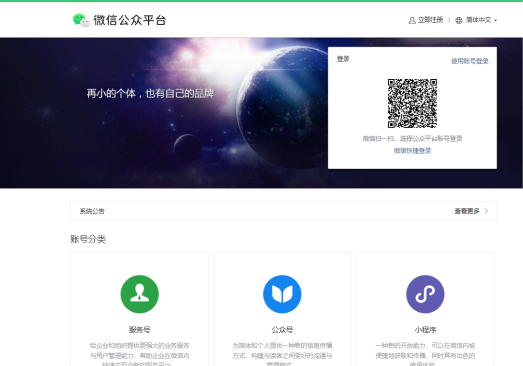Click the banner slogan 再小的个体，也有自己的品牌

point(150,93)
